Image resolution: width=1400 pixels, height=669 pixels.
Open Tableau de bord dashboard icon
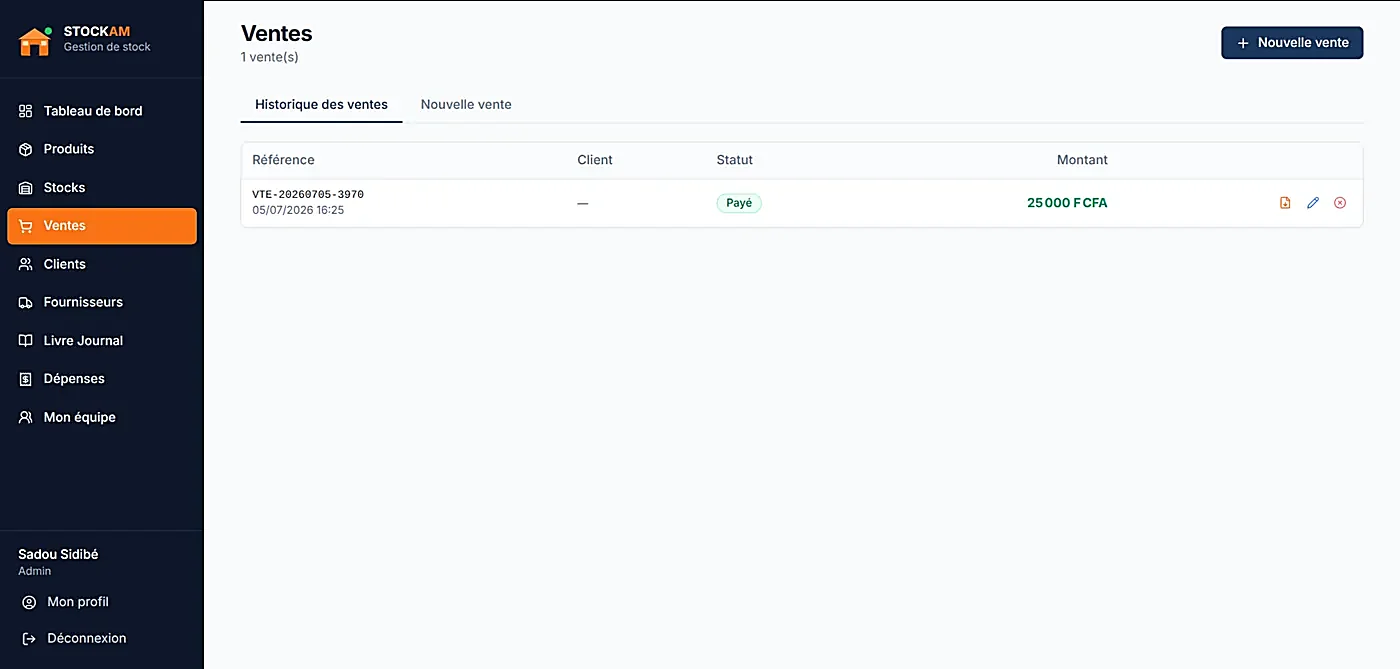coord(26,111)
